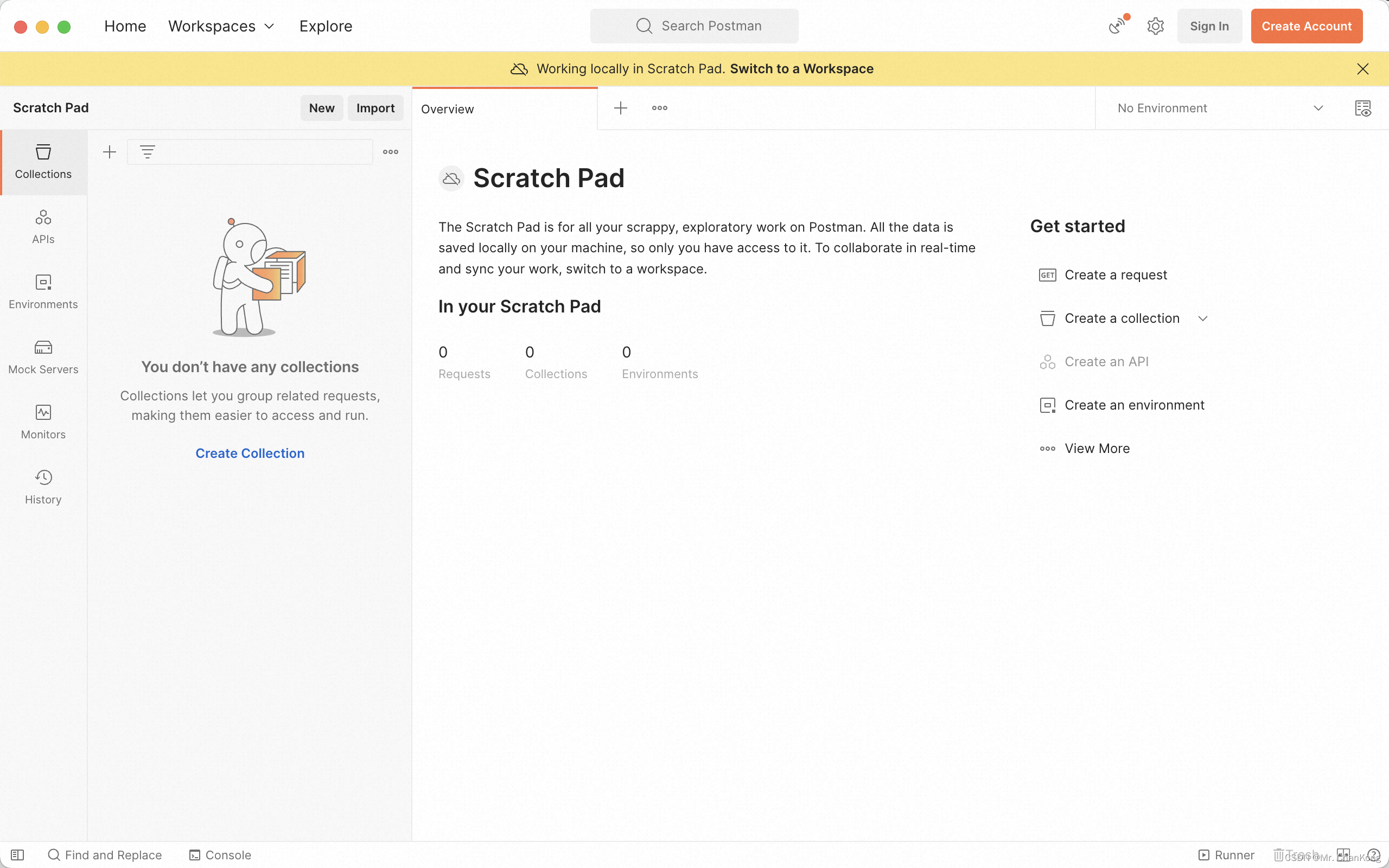Open the environment quick look icon

pos(1362,108)
